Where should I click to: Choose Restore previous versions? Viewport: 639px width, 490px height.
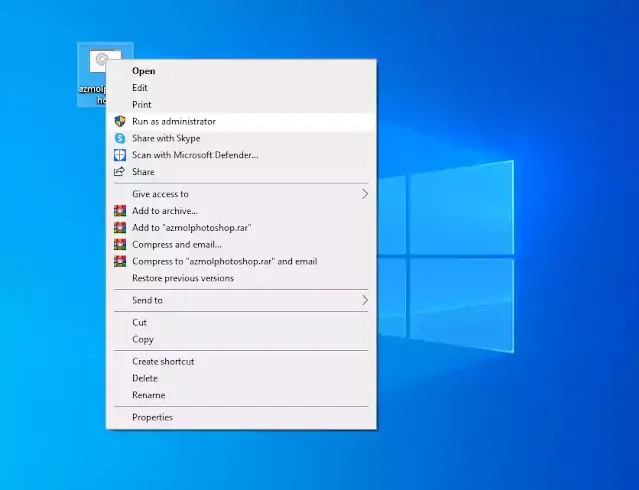(241, 278)
